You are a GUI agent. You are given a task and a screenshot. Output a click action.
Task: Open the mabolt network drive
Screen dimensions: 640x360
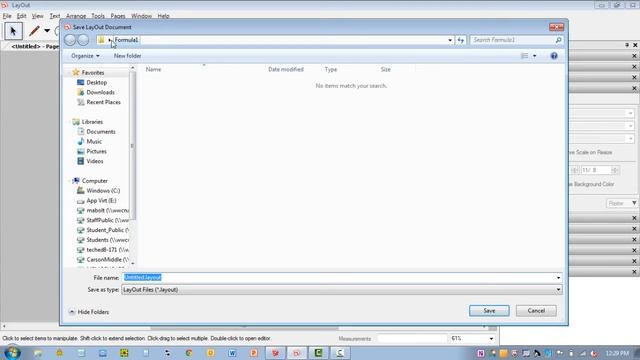click(107, 210)
